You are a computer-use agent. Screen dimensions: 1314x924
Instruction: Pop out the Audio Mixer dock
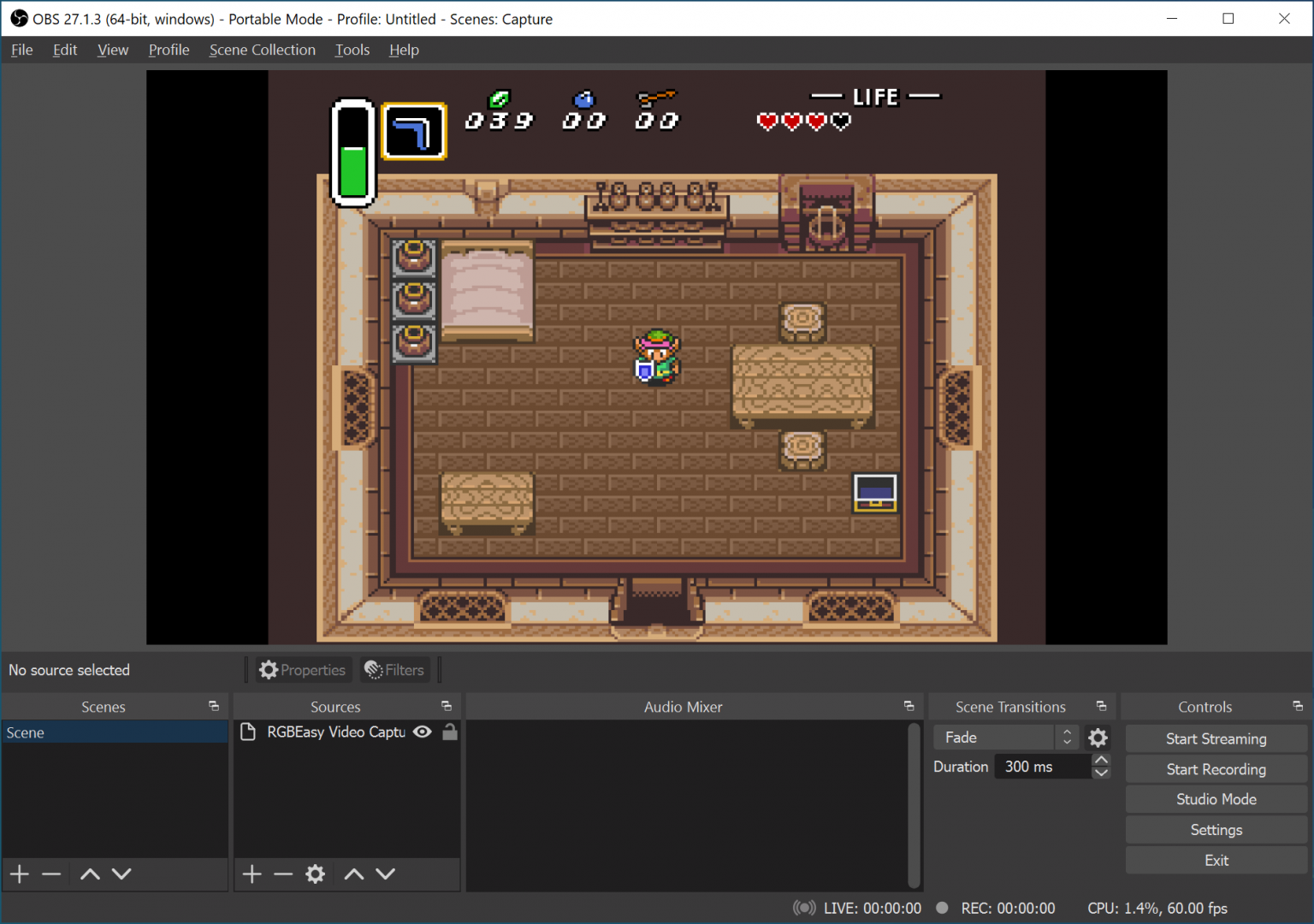point(909,706)
